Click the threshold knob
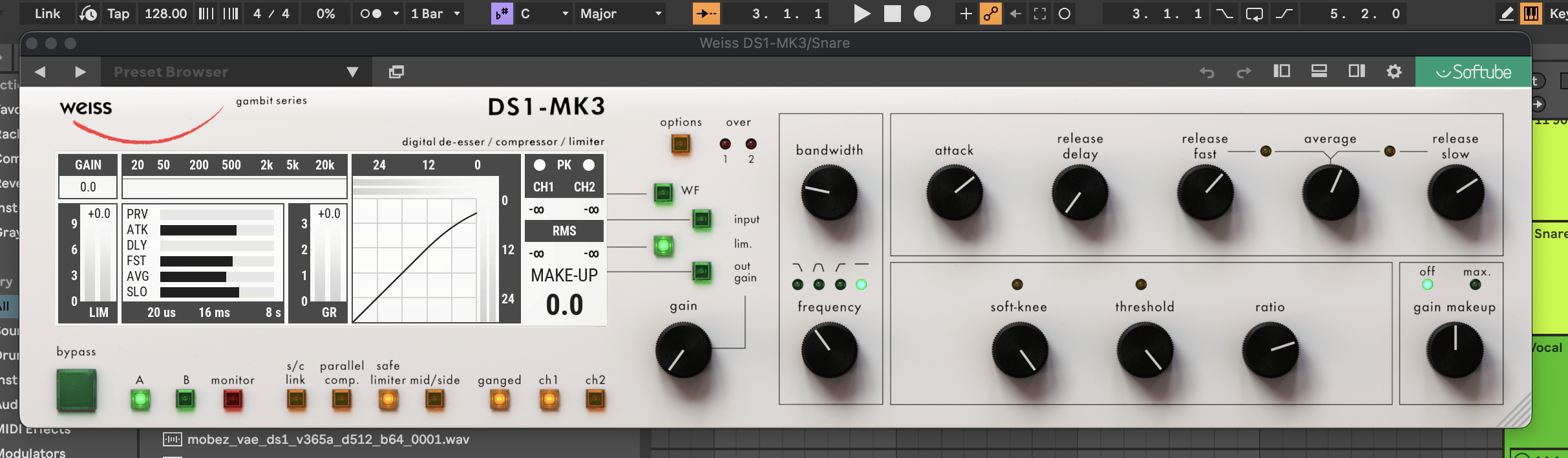 [1145, 350]
